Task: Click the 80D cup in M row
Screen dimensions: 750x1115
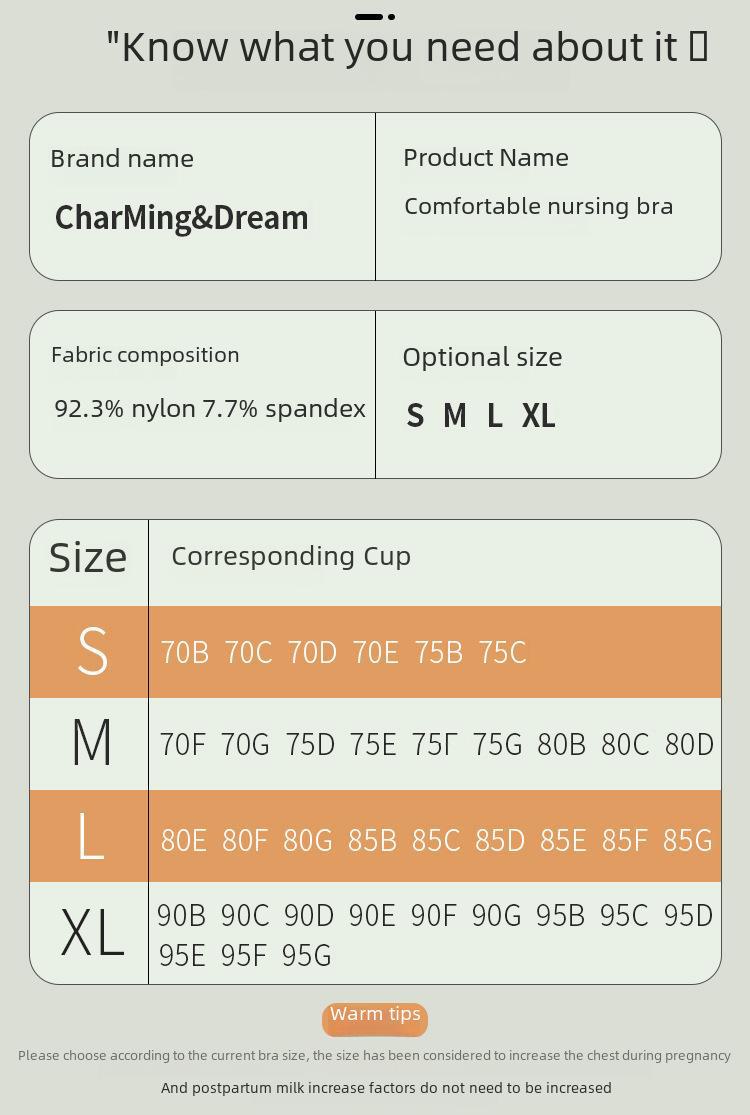Action: point(689,745)
